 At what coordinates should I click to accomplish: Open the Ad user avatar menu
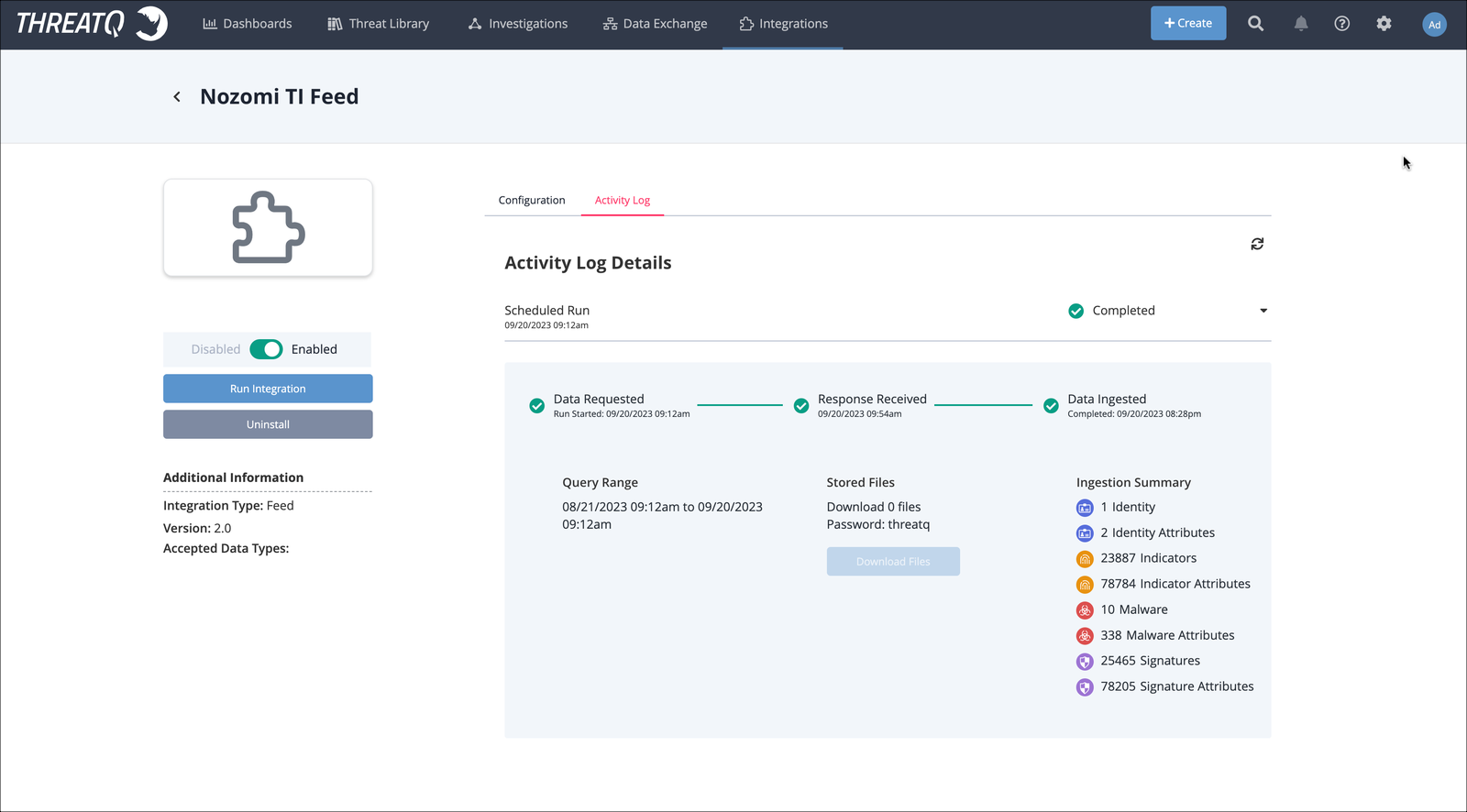(1434, 24)
